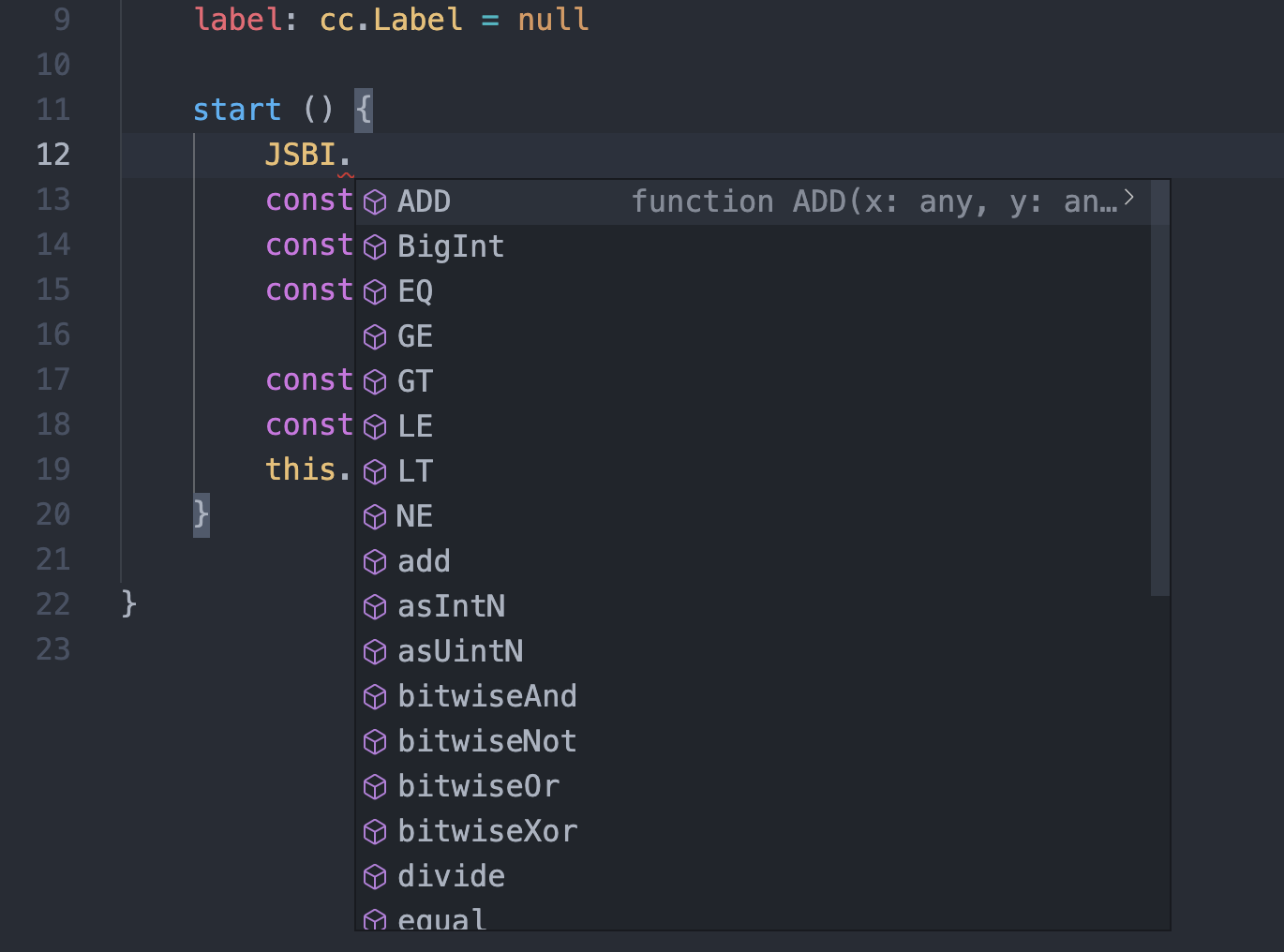Click line number 12 in the gutter

pyautogui.click(x=53, y=155)
